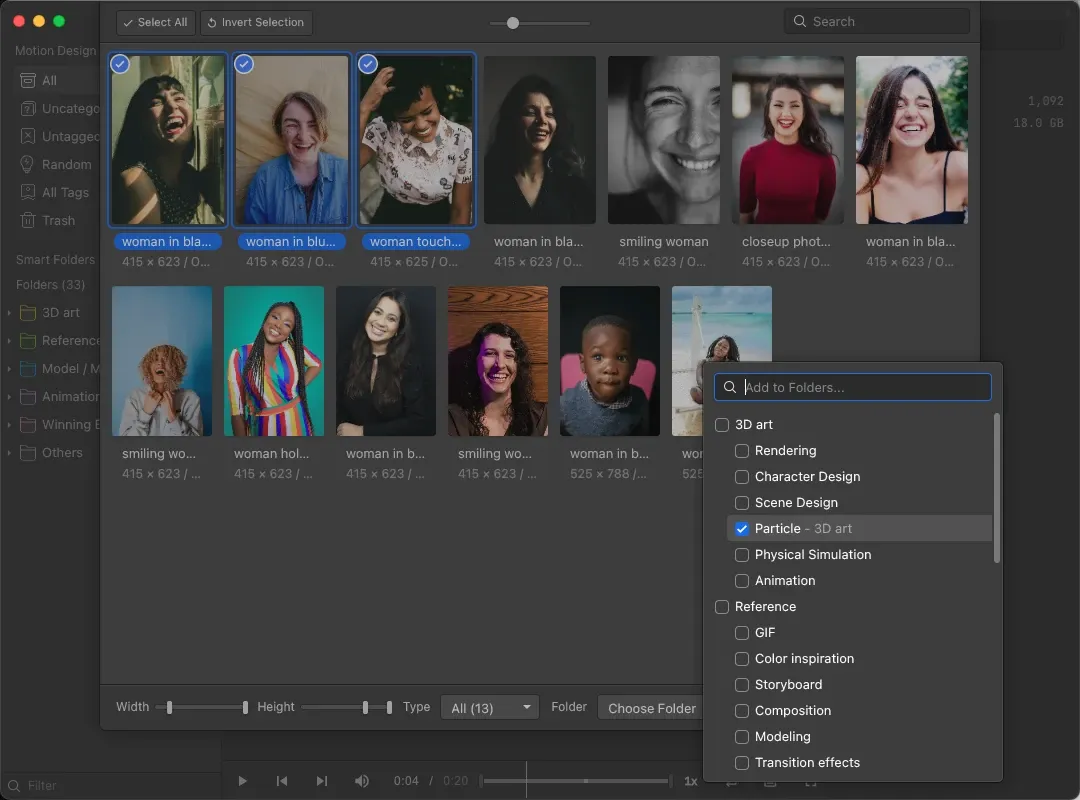The image size is (1080, 800).
Task: Show Untagged items in sidebar
Action: click(58, 136)
